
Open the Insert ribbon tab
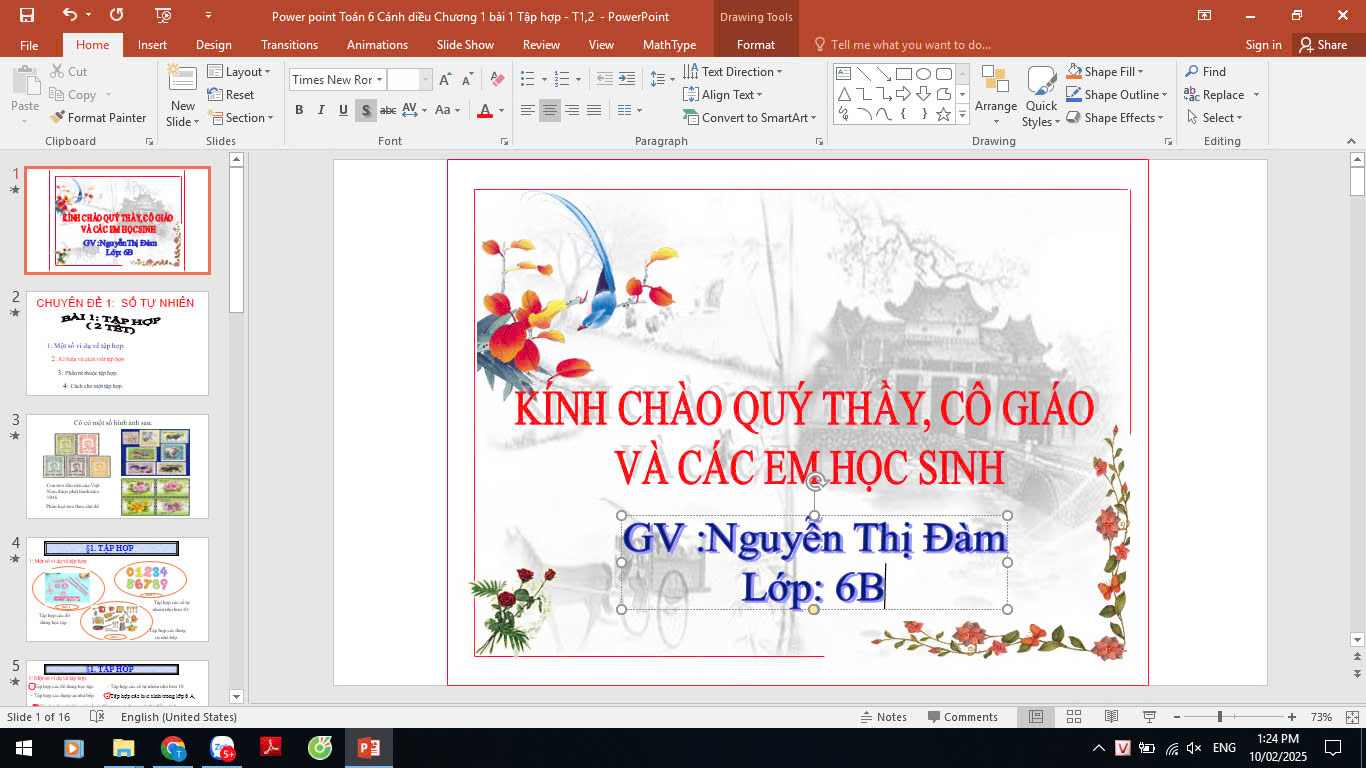(x=152, y=45)
